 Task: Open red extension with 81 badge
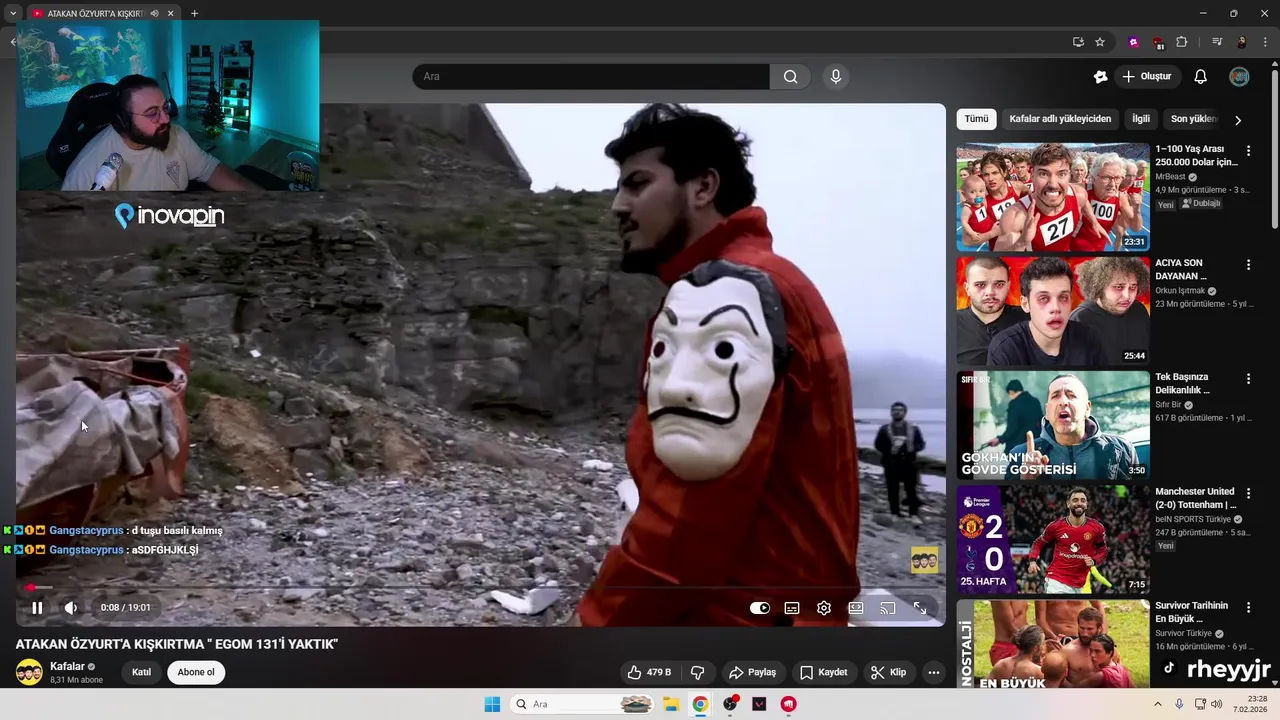click(x=1158, y=43)
